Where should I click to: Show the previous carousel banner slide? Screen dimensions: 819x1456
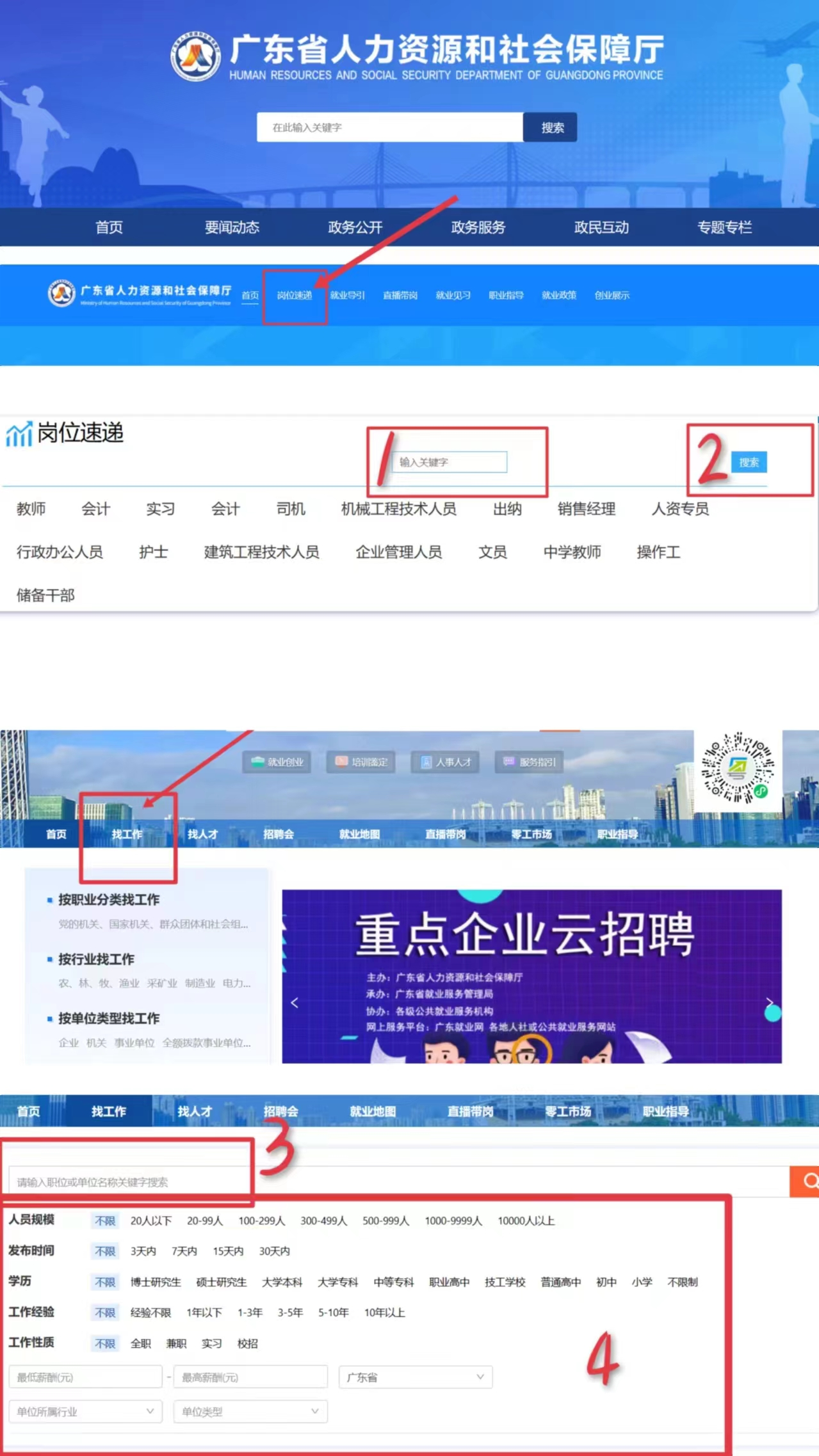tap(295, 1002)
